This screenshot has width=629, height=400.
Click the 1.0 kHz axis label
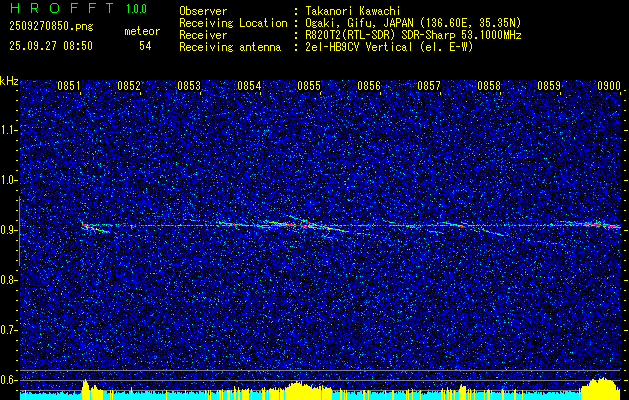(x=8, y=180)
